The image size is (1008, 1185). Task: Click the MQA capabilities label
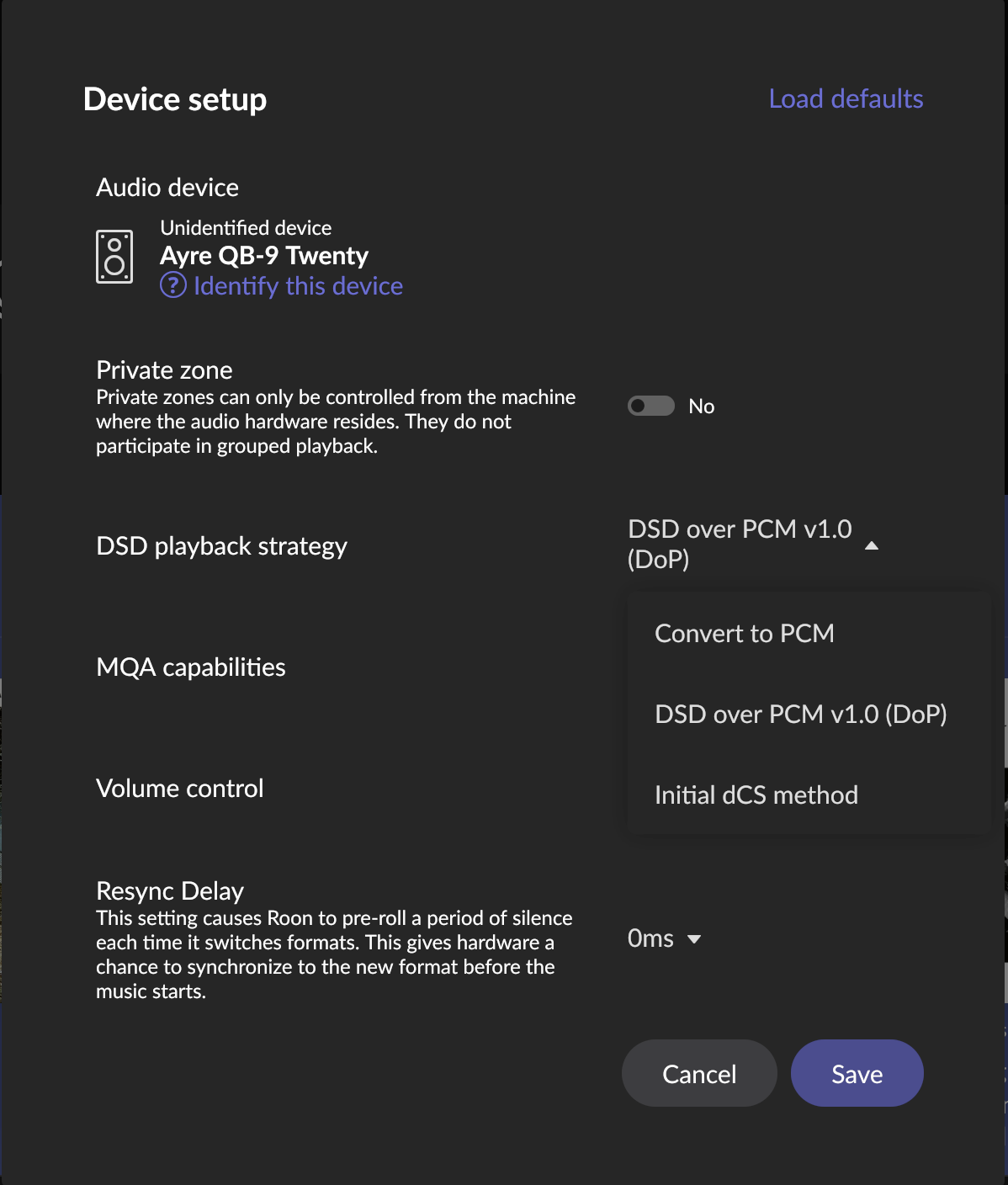pos(191,667)
